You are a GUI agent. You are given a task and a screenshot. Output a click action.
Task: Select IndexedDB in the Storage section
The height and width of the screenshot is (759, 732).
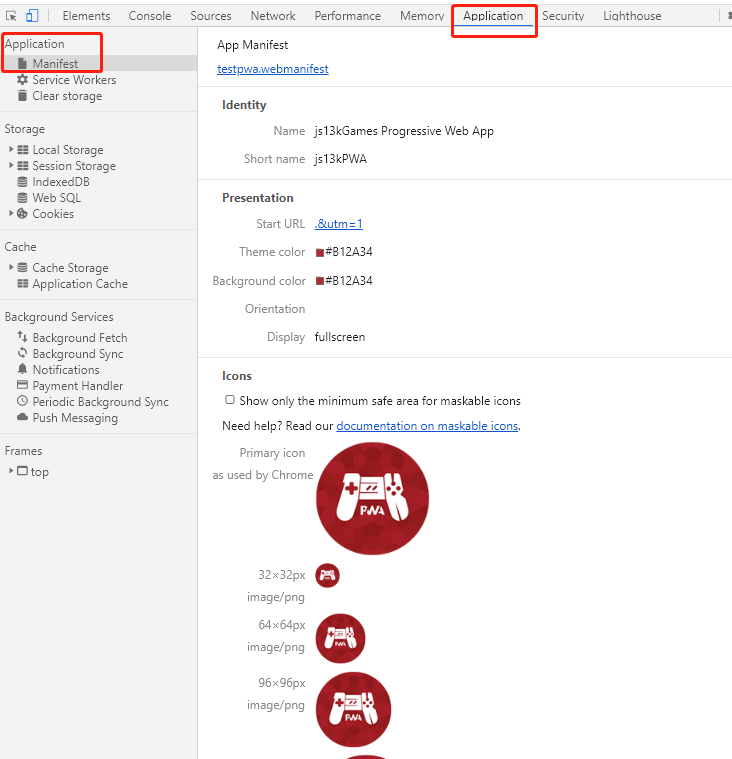[61, 182]
